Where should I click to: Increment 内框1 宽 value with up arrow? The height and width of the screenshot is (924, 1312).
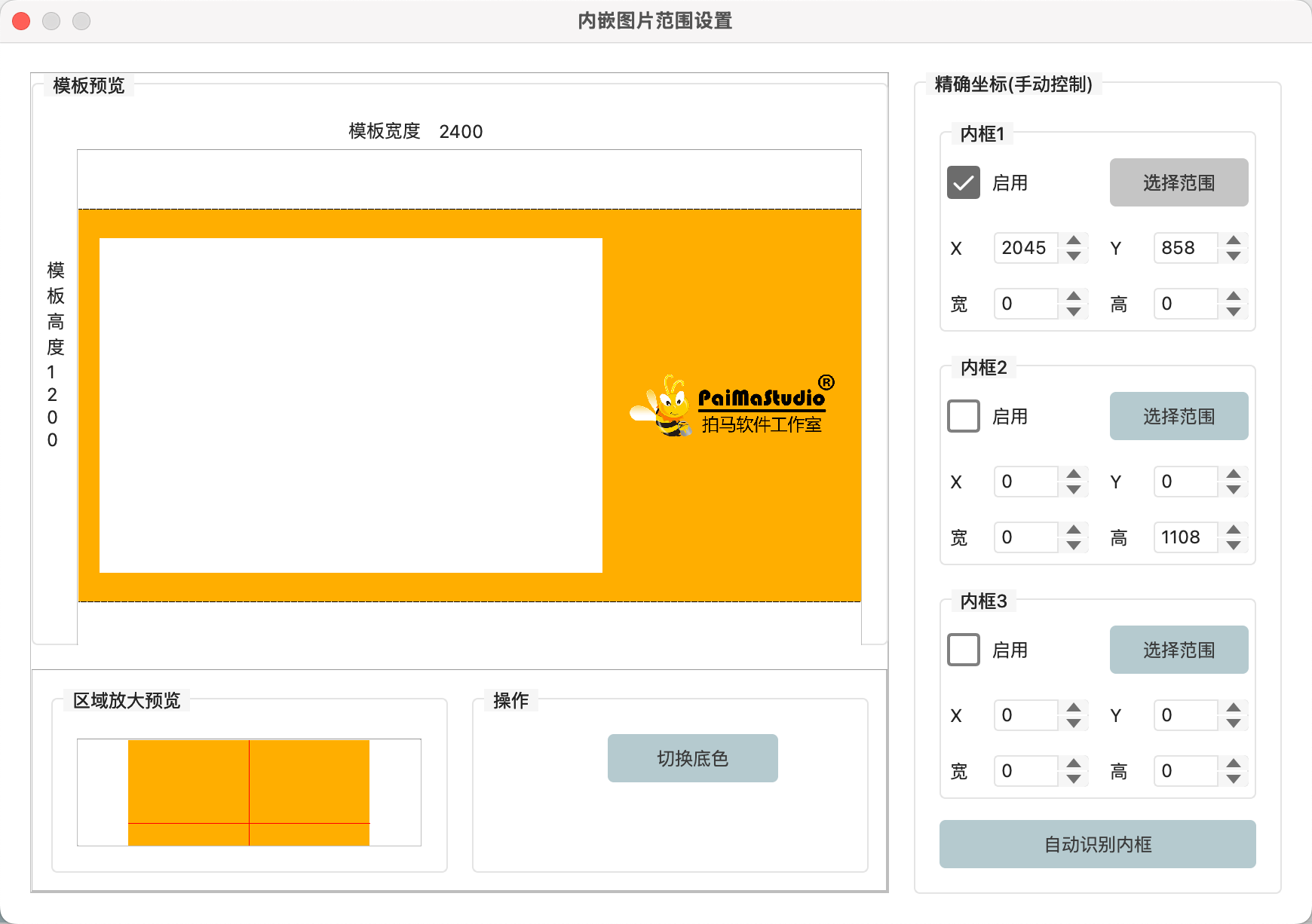1074,296
